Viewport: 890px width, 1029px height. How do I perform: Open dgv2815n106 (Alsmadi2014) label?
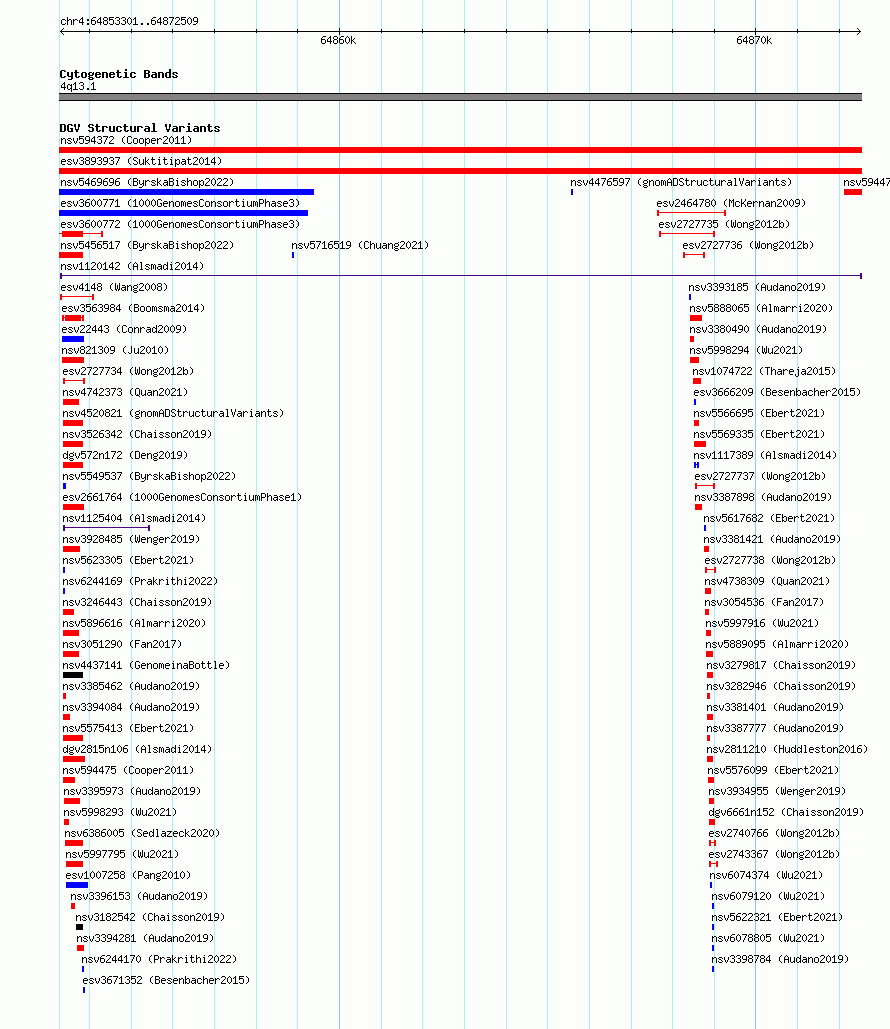pyautogui.click(x=137, y=749)
